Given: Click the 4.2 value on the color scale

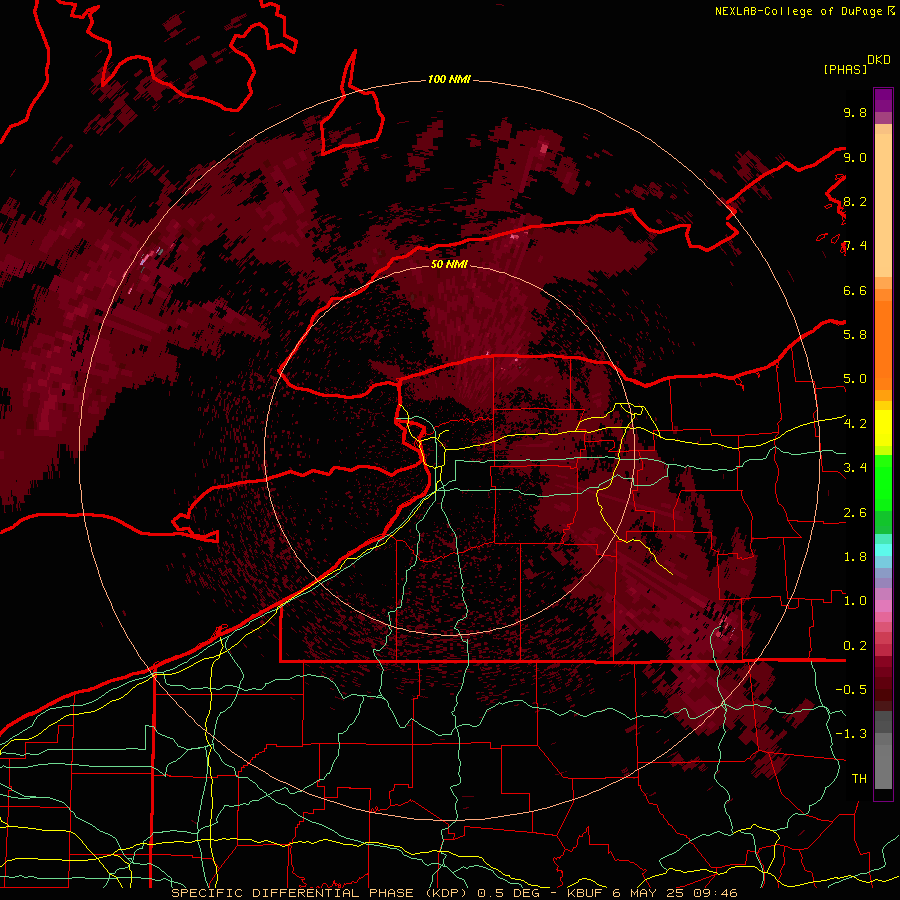Looking at the screenshot, I should pos(855,424).
